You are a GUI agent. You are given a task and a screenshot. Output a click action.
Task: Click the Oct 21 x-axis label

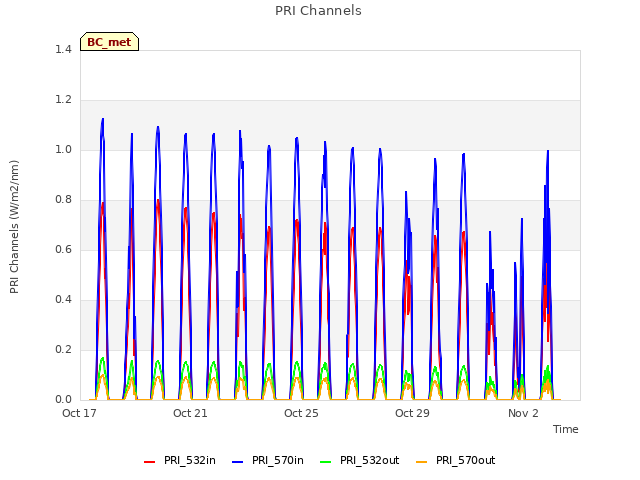click(x=190, y=413)
